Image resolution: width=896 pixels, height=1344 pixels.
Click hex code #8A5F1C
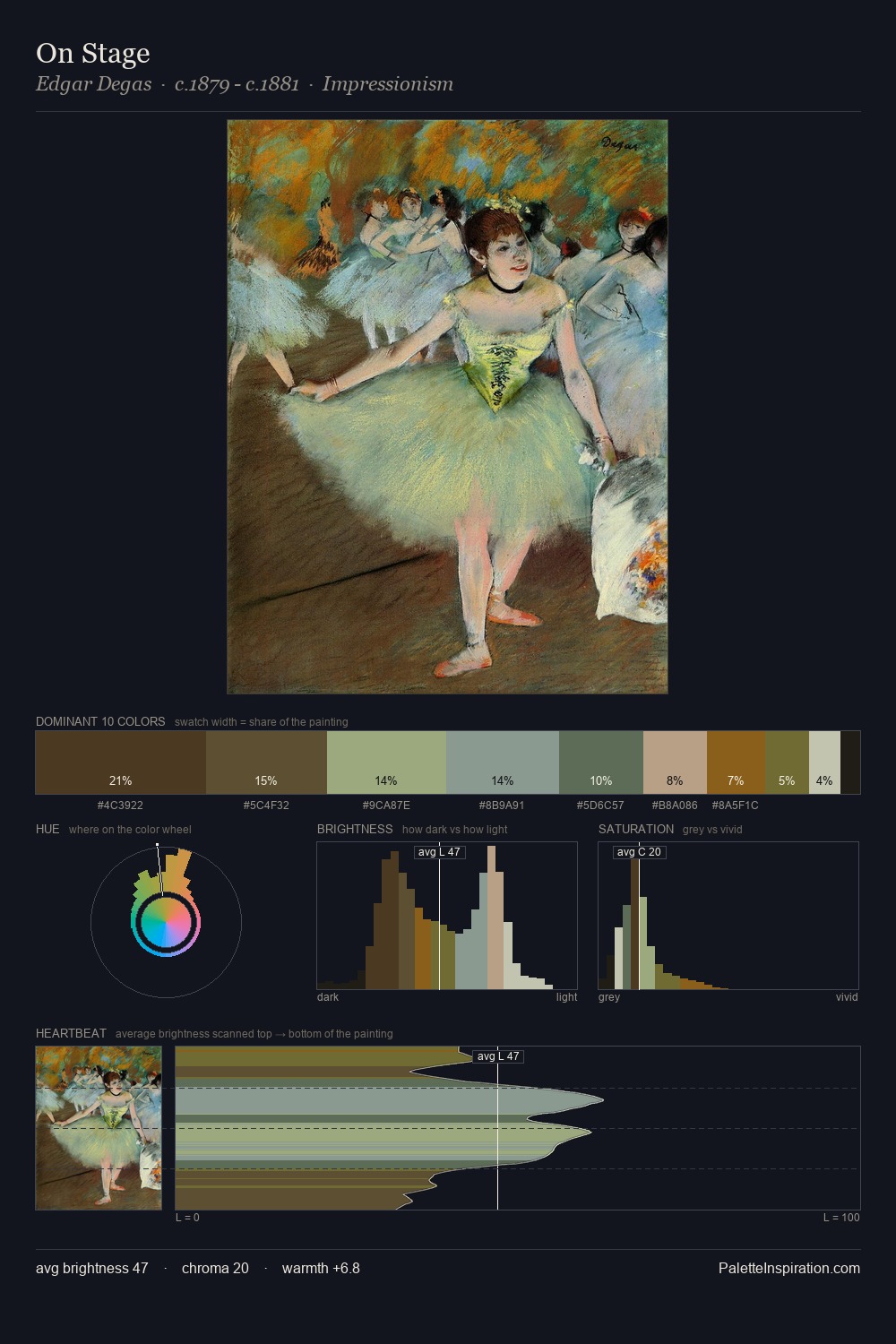tap(735, 806)
